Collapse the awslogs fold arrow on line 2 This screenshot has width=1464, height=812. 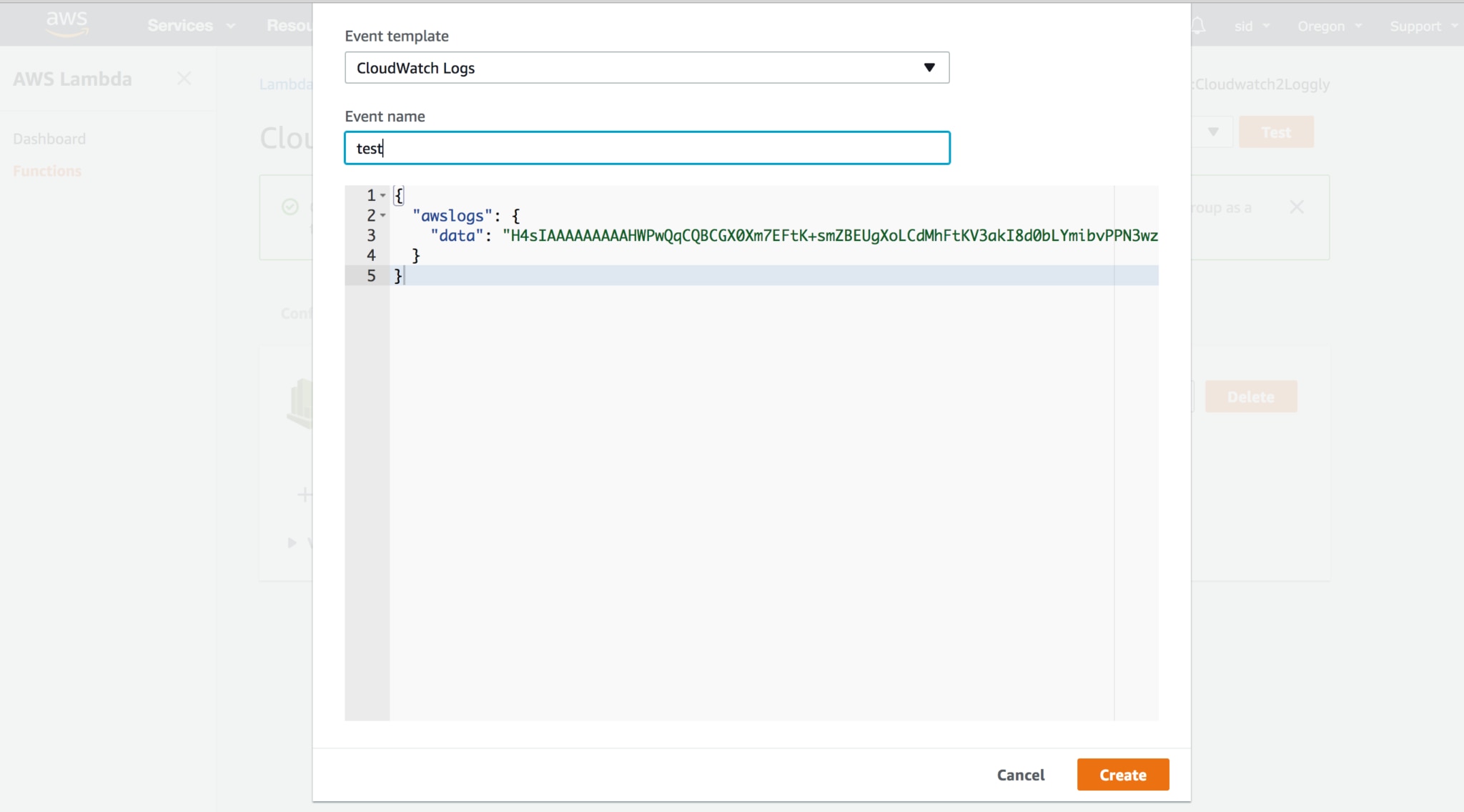pos(383,215)
